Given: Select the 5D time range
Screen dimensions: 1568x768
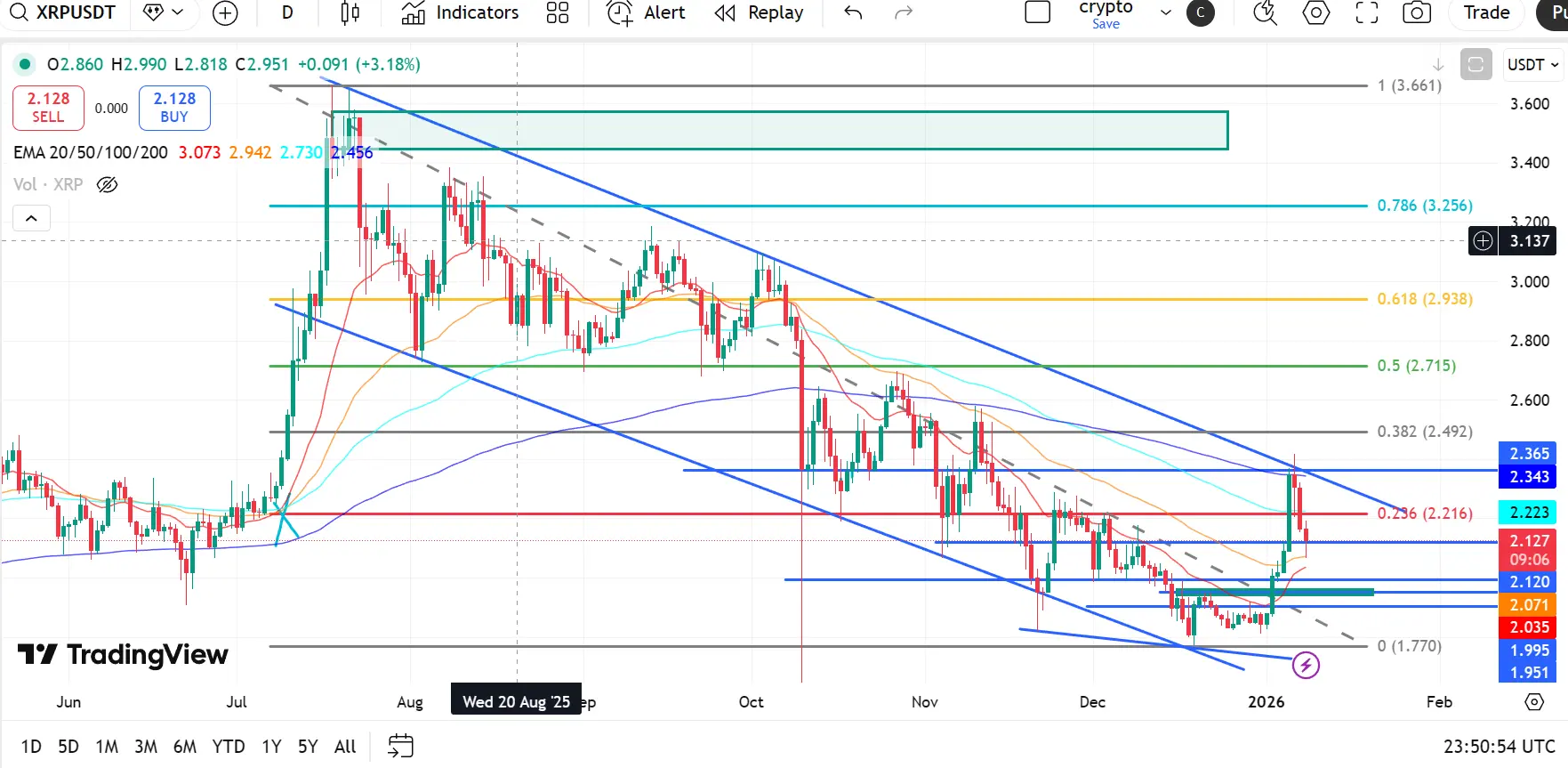Looking at the screenshot, I should click(68, 747).
